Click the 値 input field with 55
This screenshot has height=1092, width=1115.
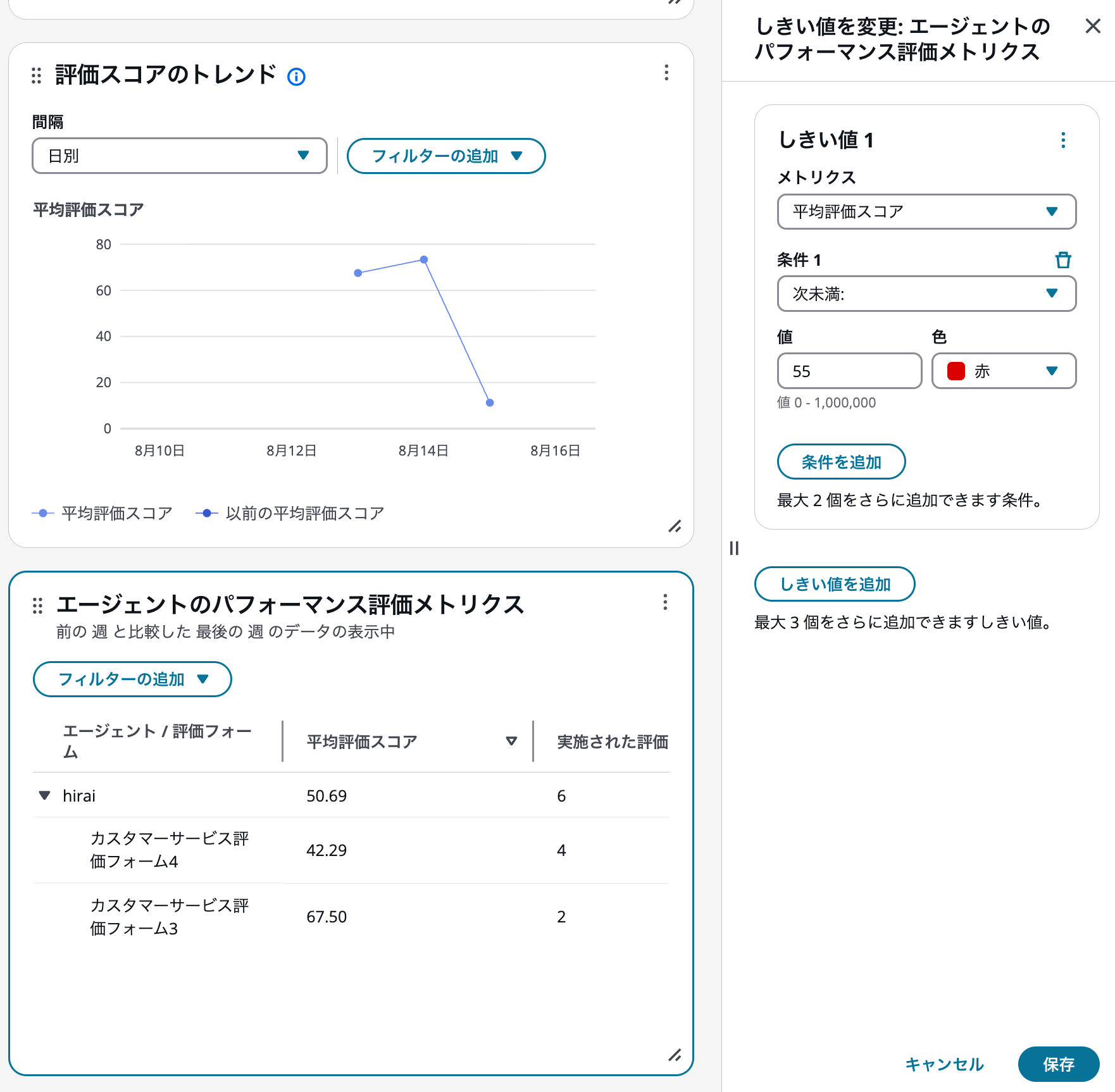(849, 371)
